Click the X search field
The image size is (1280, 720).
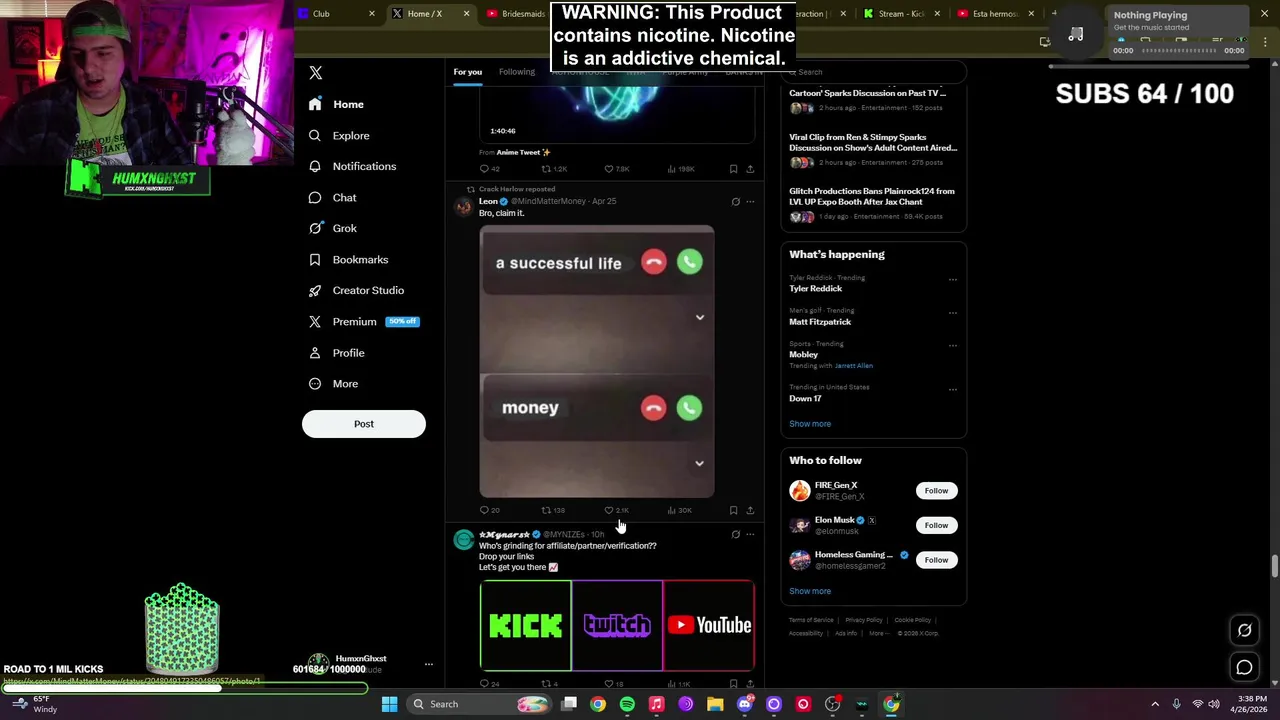coord(873,72)
